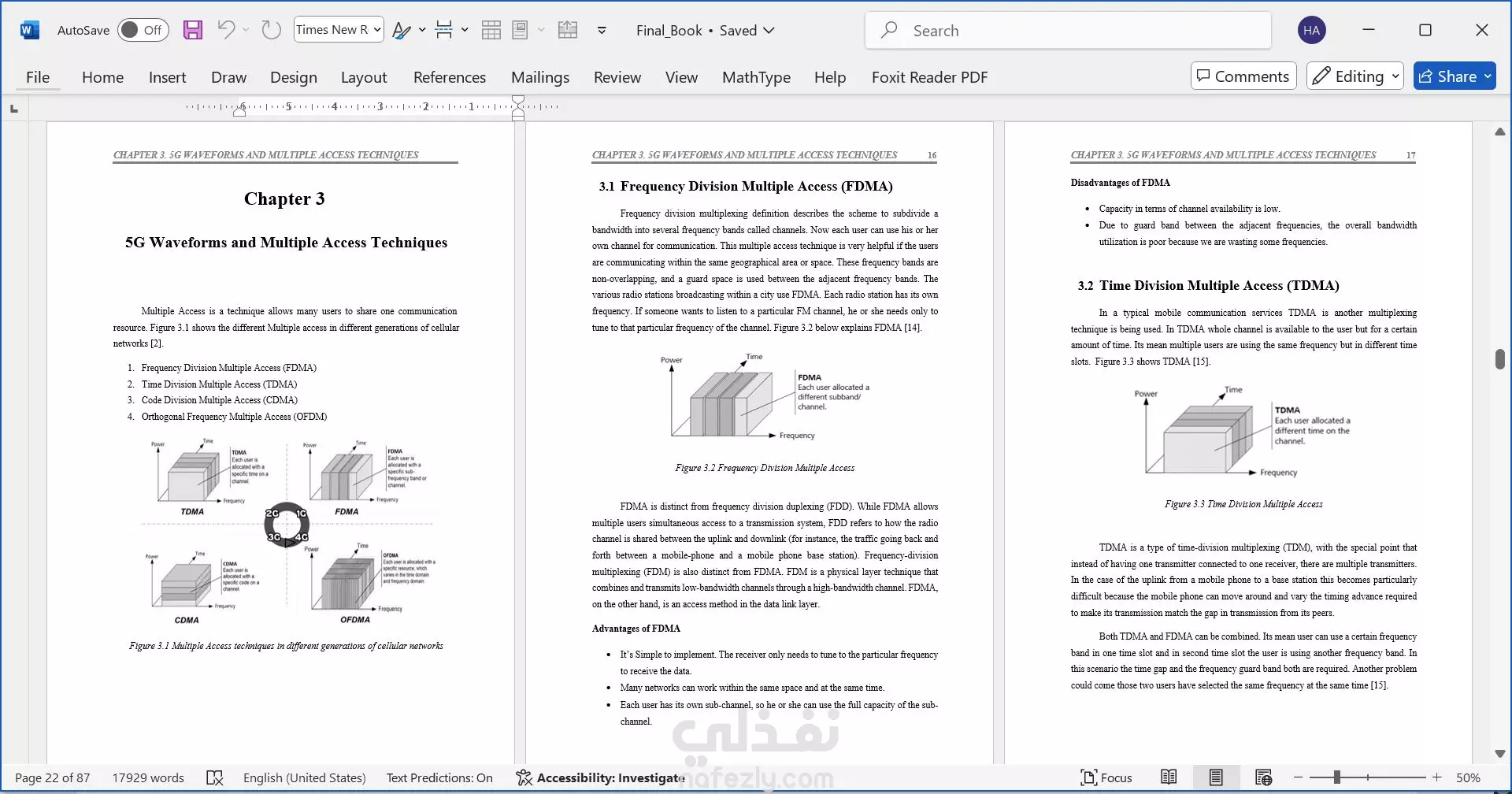
Task: Expand the Text Styles dropdown arrow
Action: pyautogui.click(x=422, y=30)
